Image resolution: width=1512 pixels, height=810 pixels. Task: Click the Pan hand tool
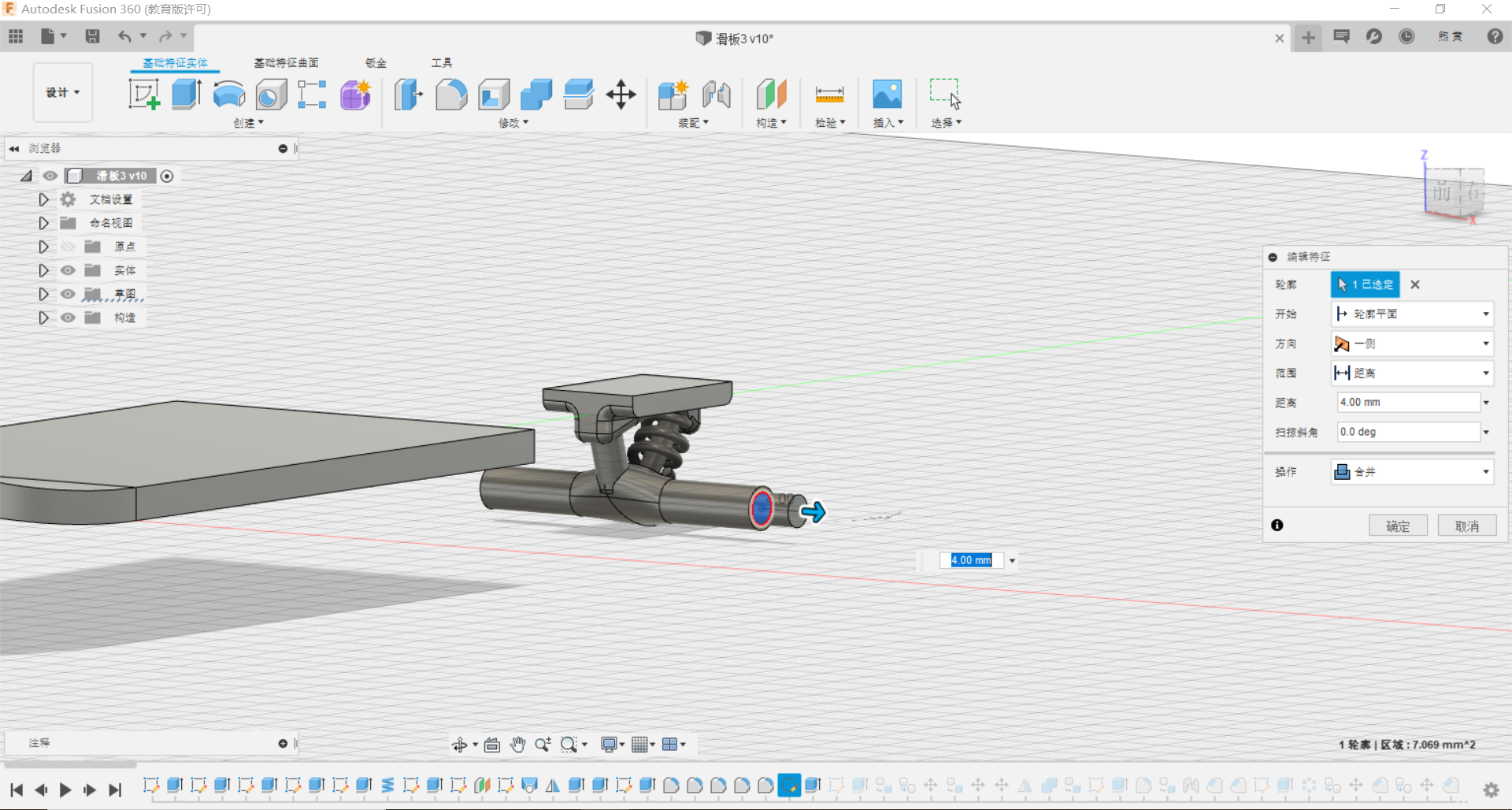click(517, 744)
